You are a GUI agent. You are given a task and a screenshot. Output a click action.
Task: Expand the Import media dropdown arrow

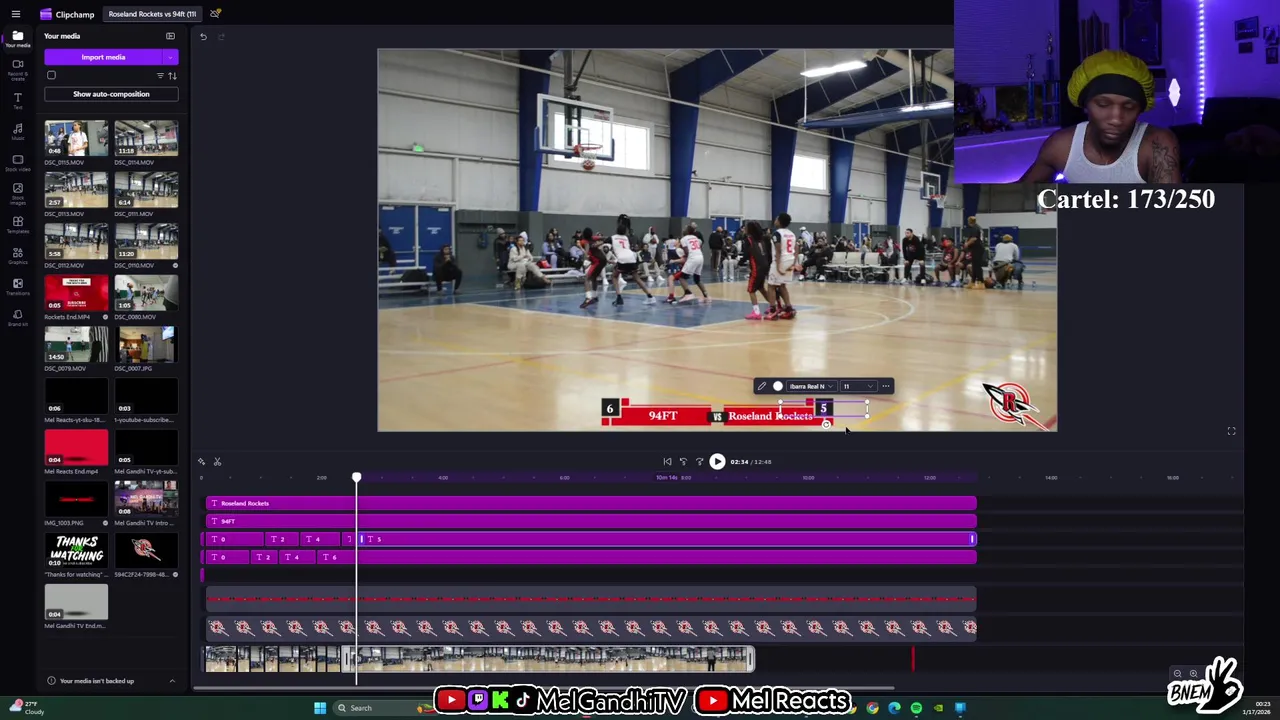pyautogui.click(x=171, y=57)
